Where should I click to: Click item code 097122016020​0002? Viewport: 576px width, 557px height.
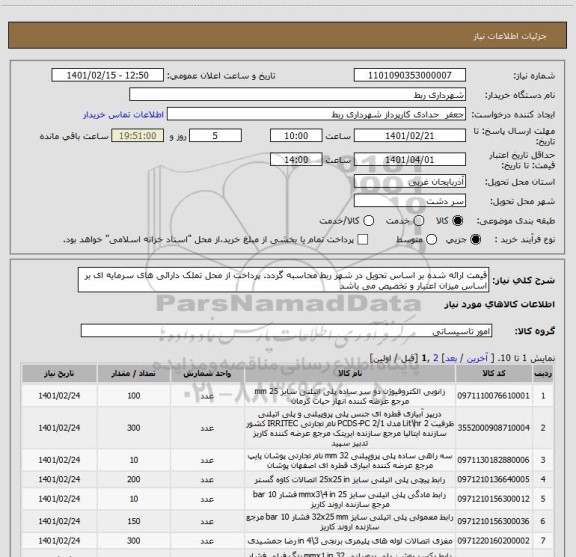pos(493,541)
